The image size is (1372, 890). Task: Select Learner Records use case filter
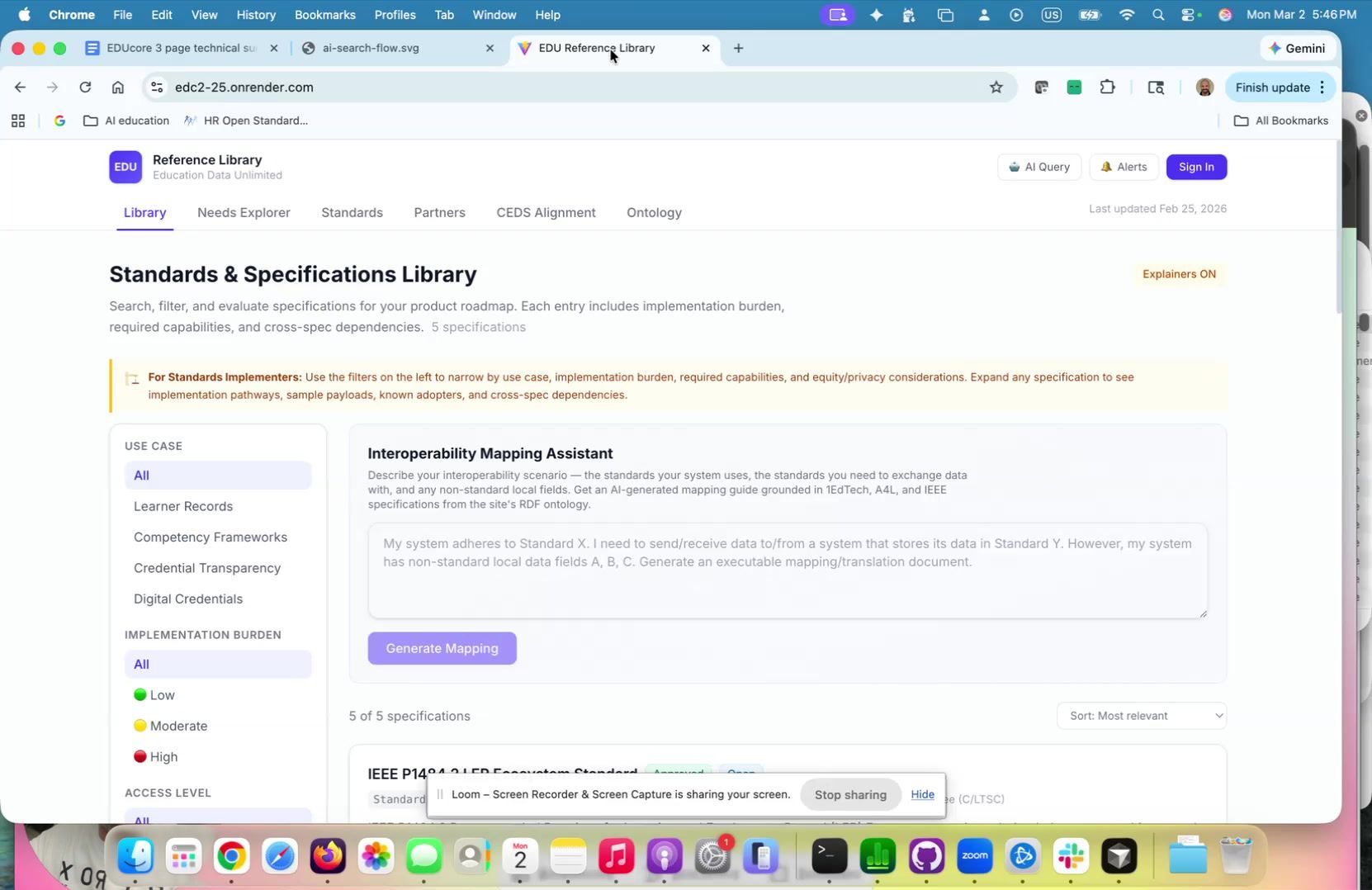(x=218, y=506)
